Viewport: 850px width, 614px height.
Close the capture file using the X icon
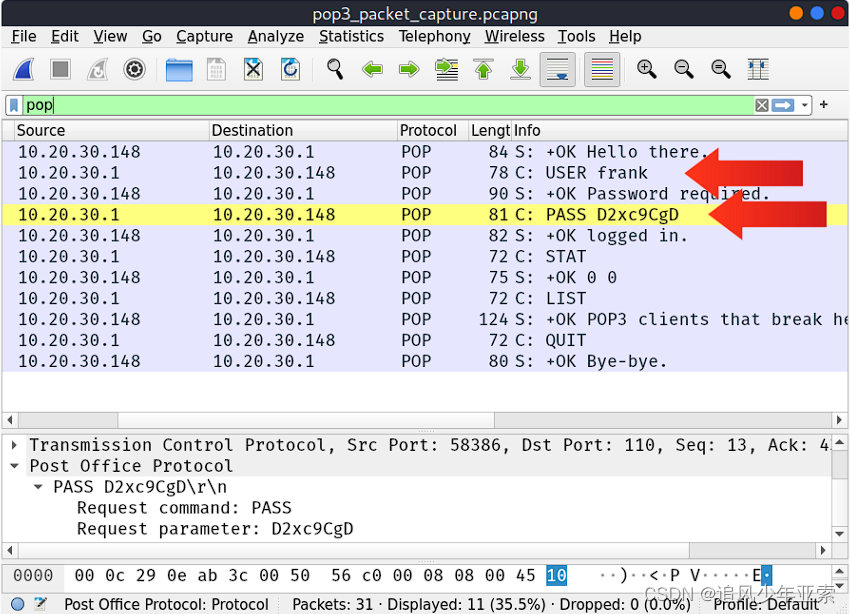coord(253,69)
